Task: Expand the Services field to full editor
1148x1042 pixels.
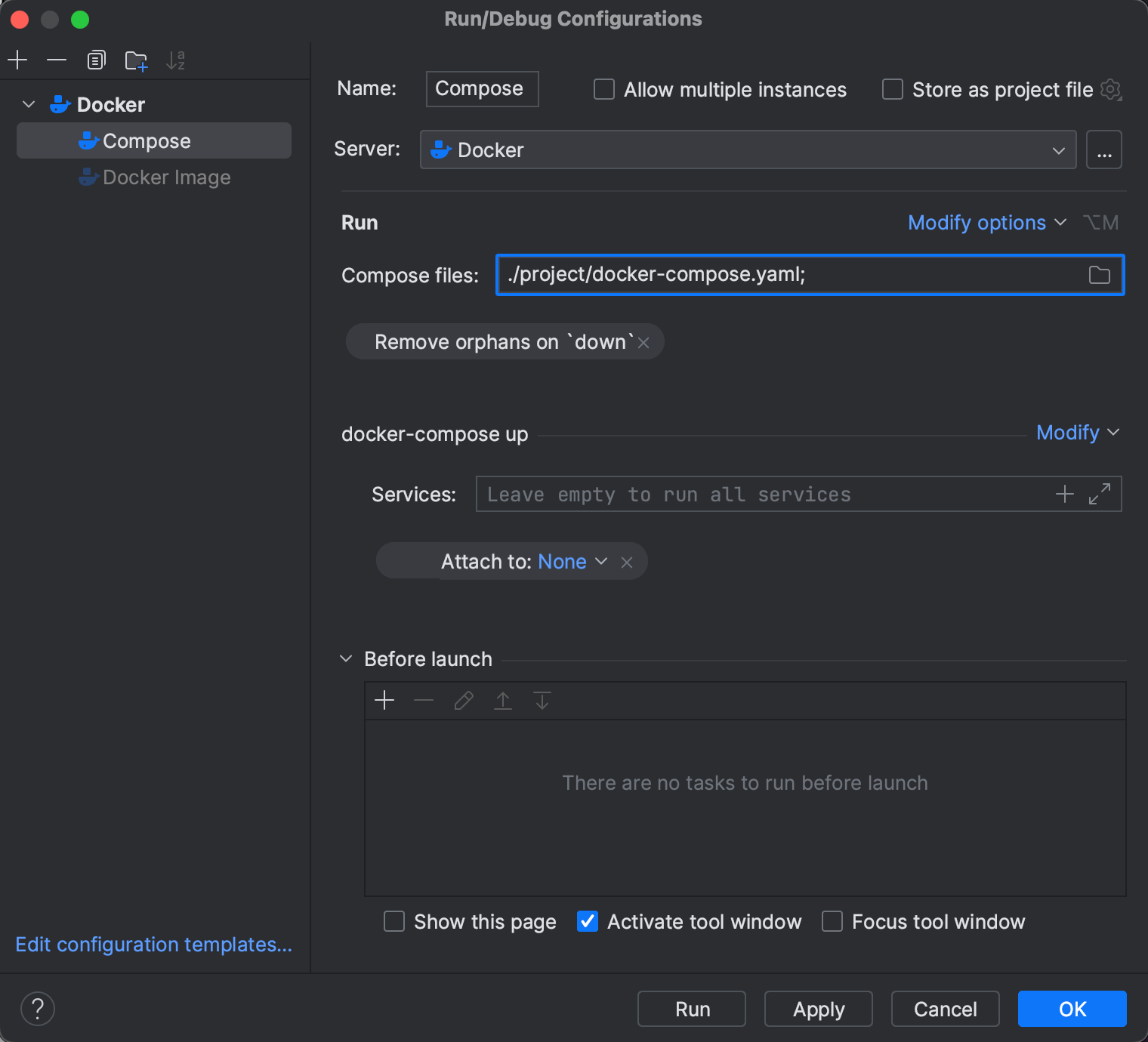Action: [1100, 493]
